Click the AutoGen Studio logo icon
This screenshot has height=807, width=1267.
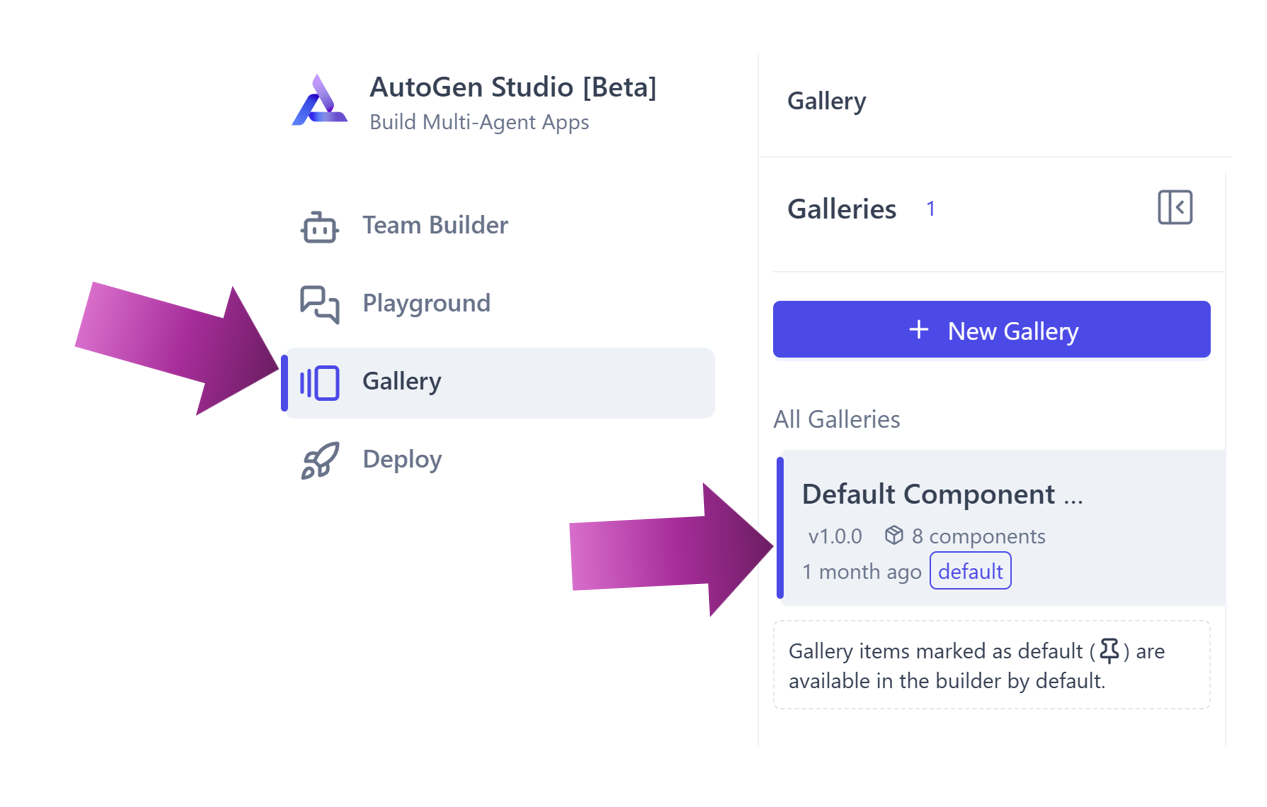click(320, 100)
